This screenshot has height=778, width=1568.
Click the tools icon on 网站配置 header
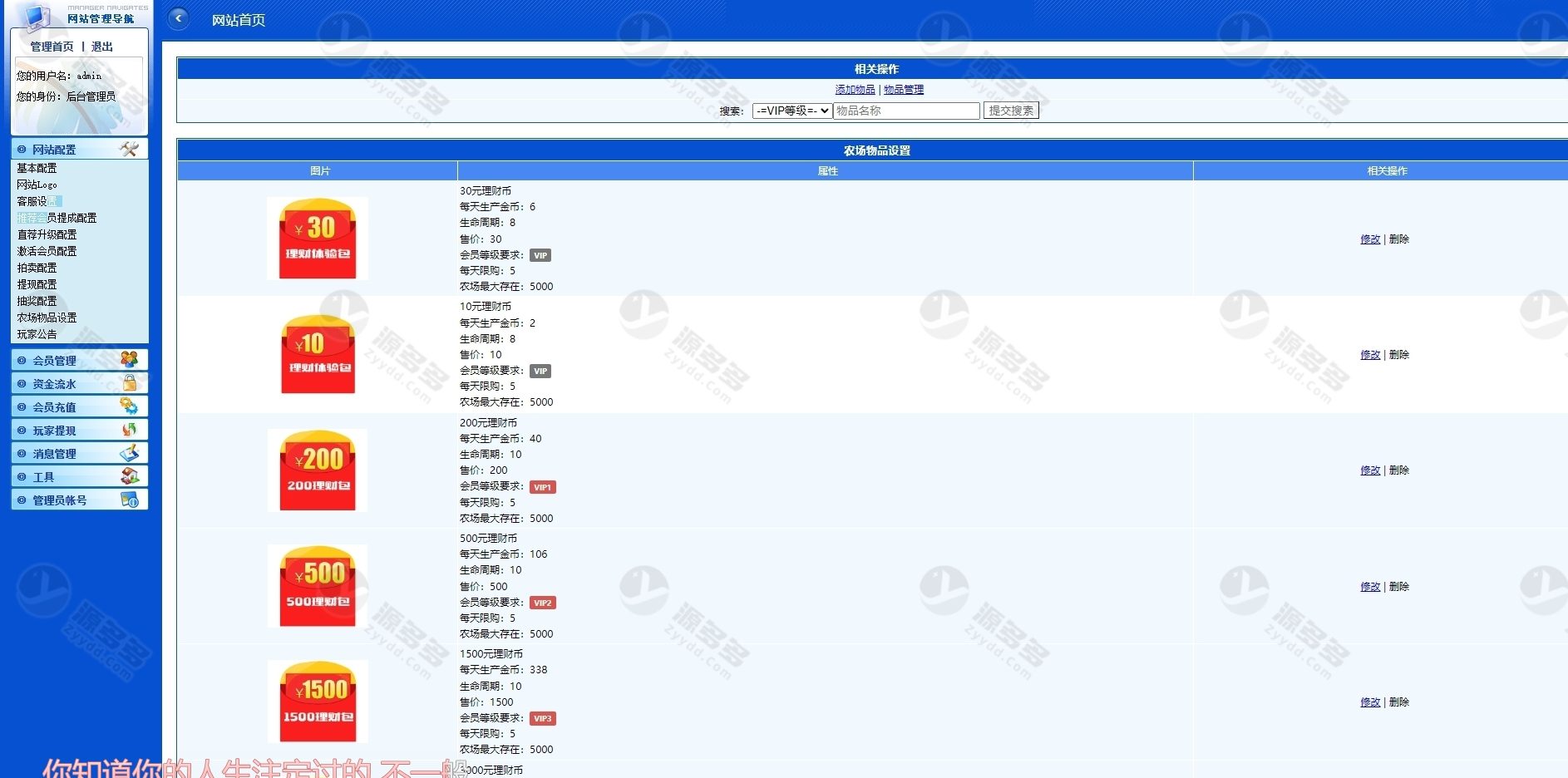pos(129,149)
